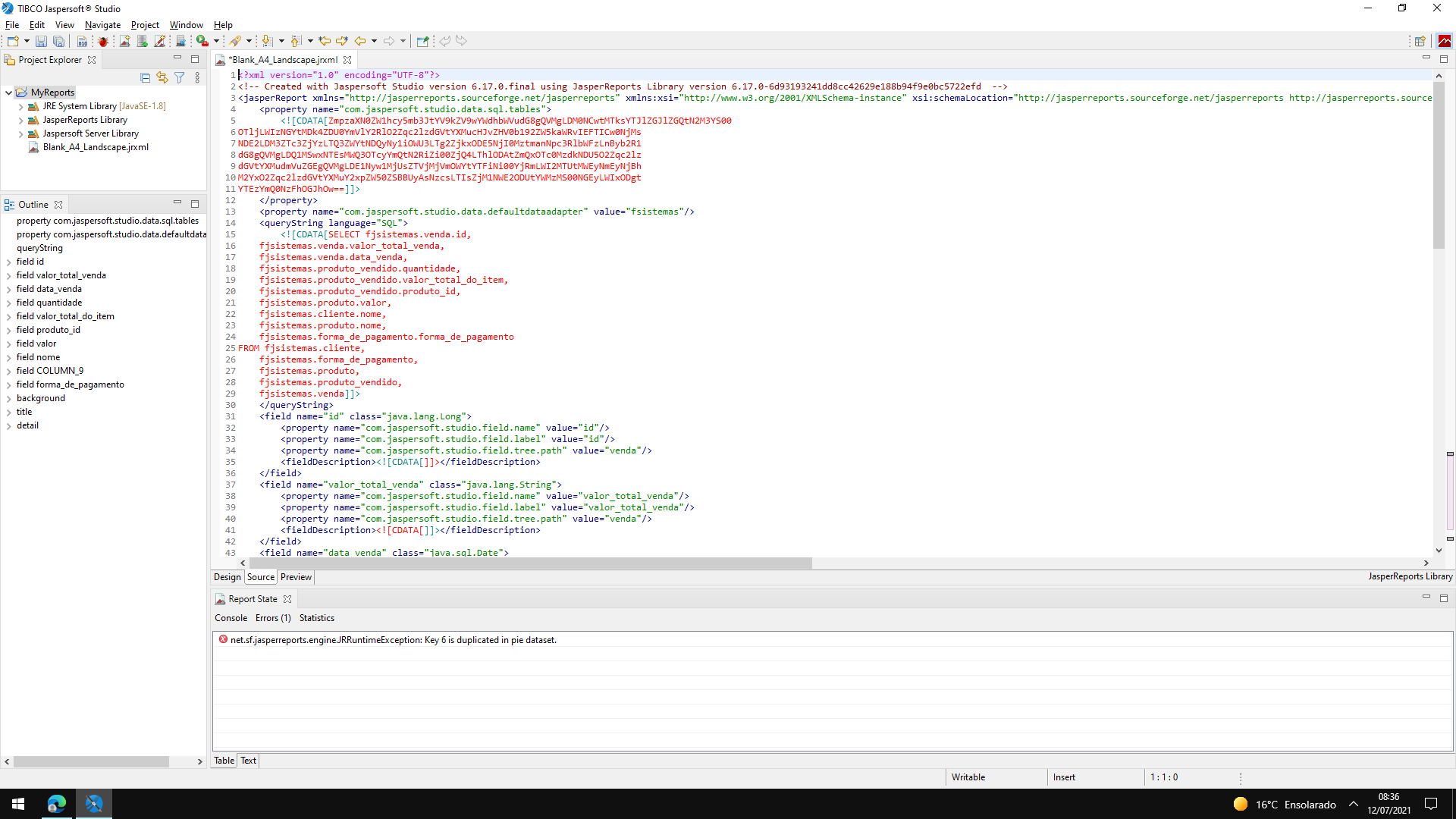Open the Errors (1) tab
The width and height of the screenshot is (1456, 819).
coord(273,618)
